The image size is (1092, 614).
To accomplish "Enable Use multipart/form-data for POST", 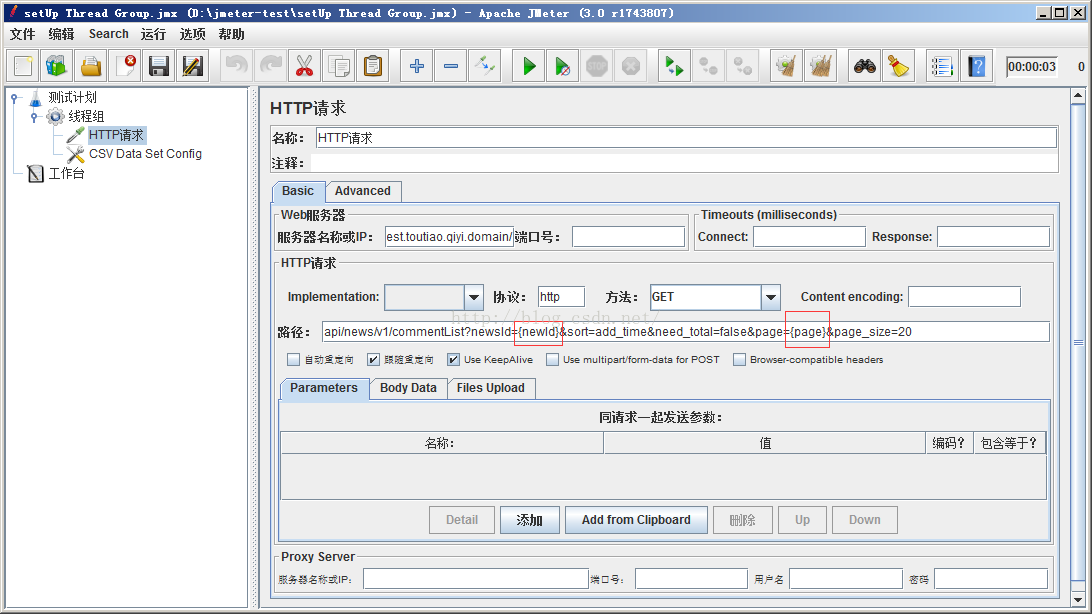I will click(552, 360).
